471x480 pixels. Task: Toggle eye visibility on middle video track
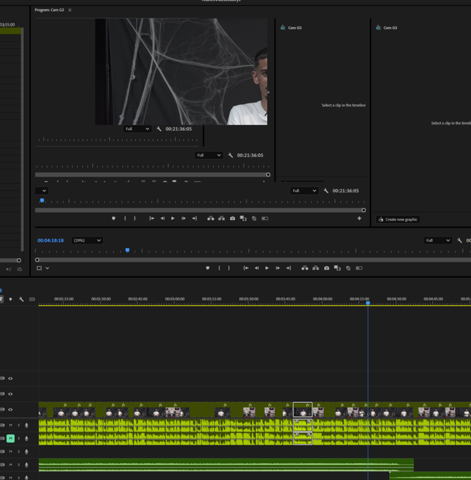10,394
